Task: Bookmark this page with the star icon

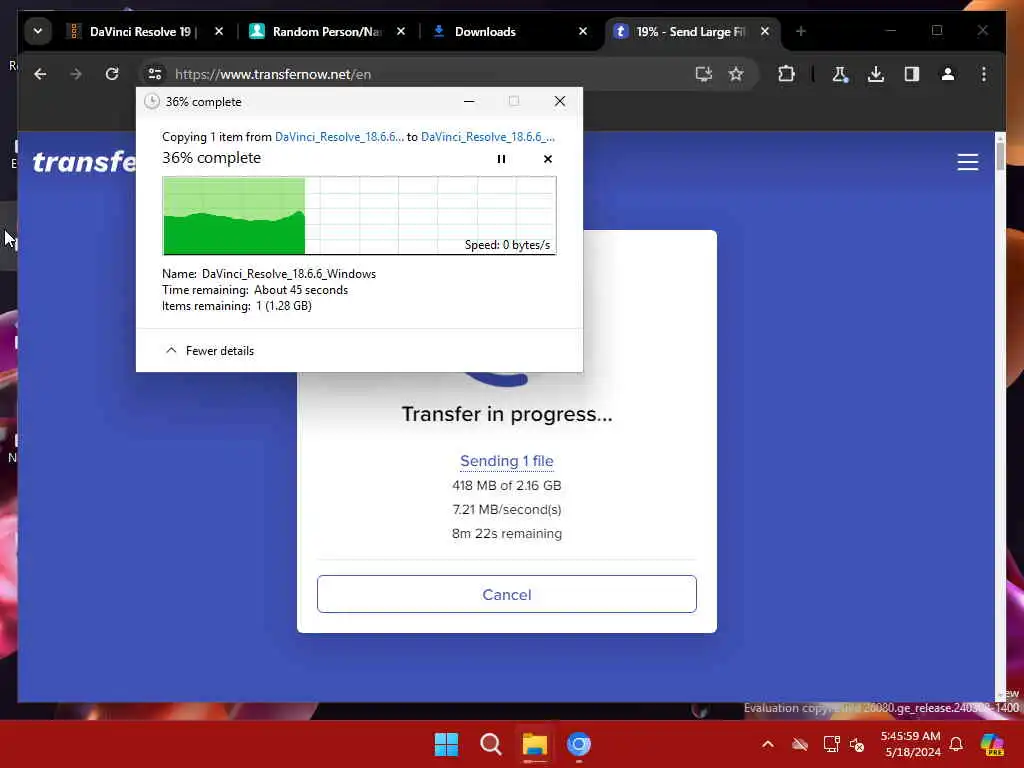Action: point(736,74)
